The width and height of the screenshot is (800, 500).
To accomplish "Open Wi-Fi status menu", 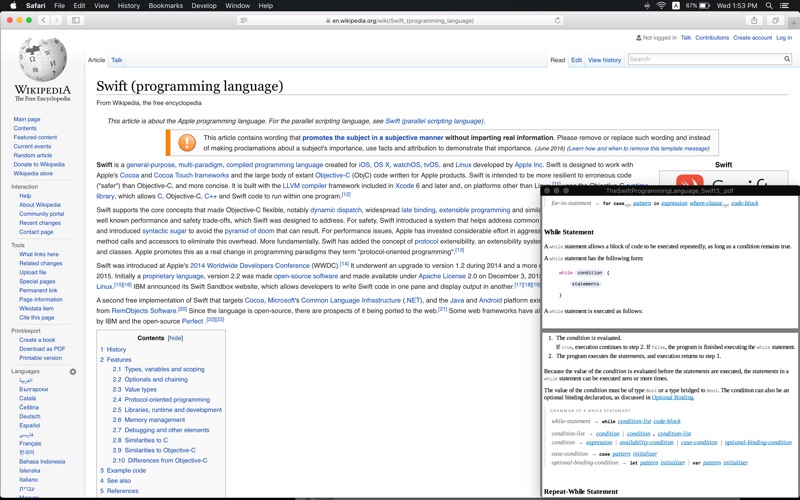I will pyautogui.click(x=661, y=6).
